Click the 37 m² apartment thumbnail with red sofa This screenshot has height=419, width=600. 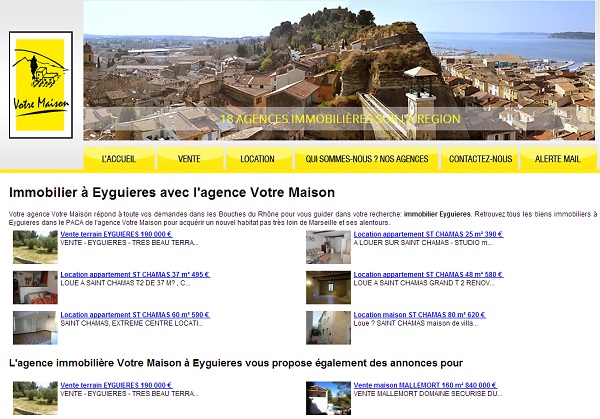pyautogui.click(x=35, y=287)
